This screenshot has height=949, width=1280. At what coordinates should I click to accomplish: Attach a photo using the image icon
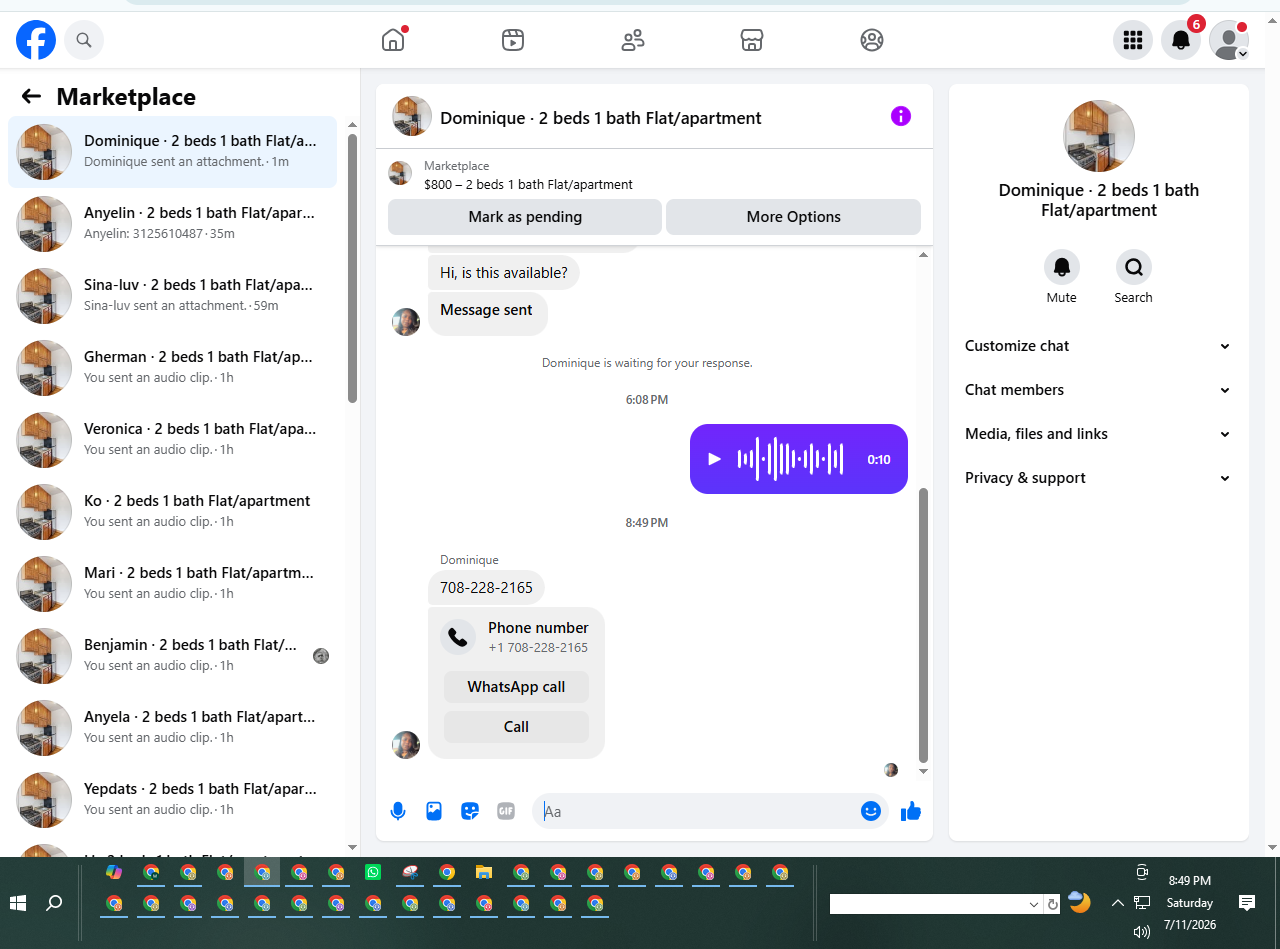(434, 811)
